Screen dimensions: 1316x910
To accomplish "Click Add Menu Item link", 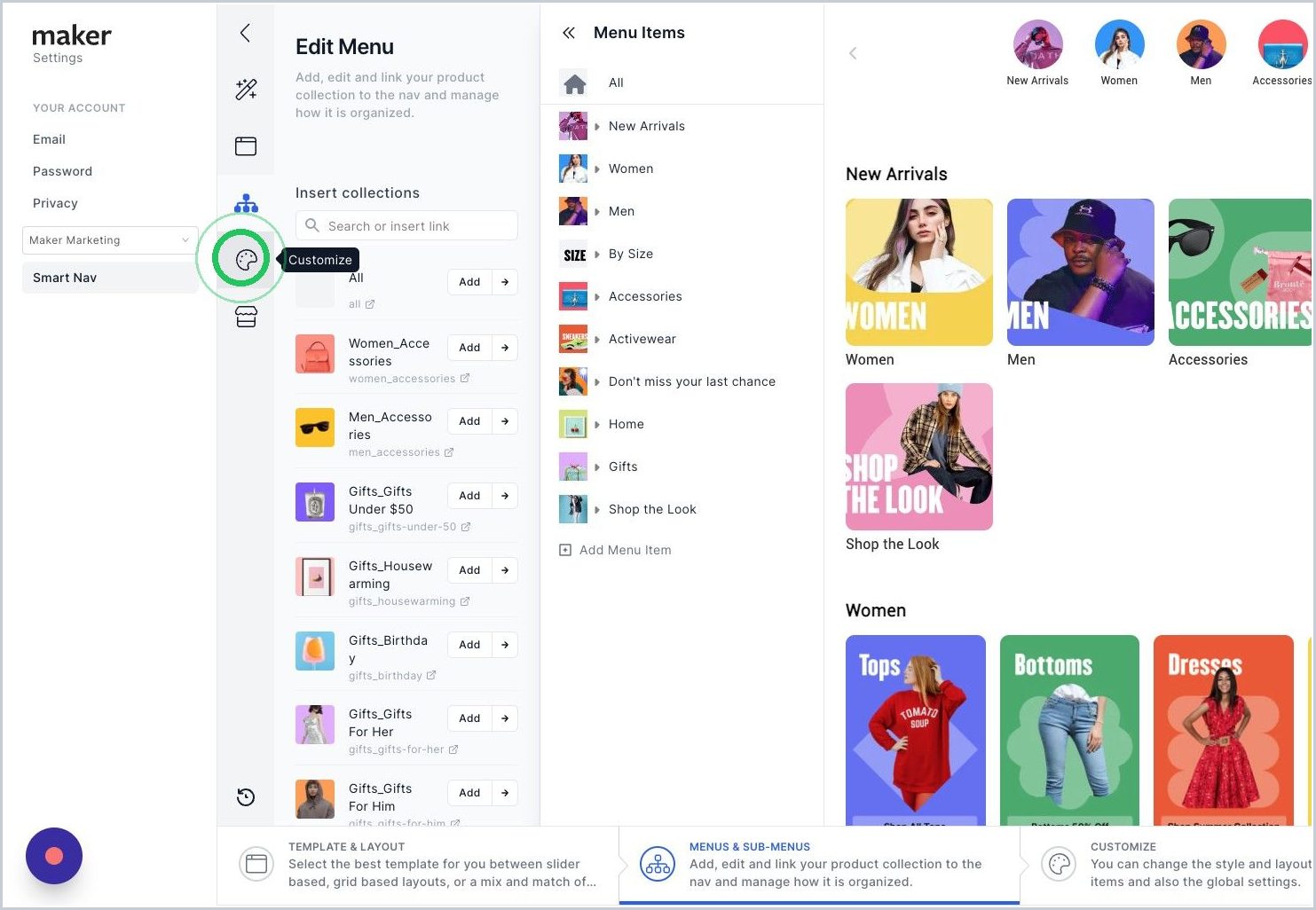I will click(x=625, y=550).
